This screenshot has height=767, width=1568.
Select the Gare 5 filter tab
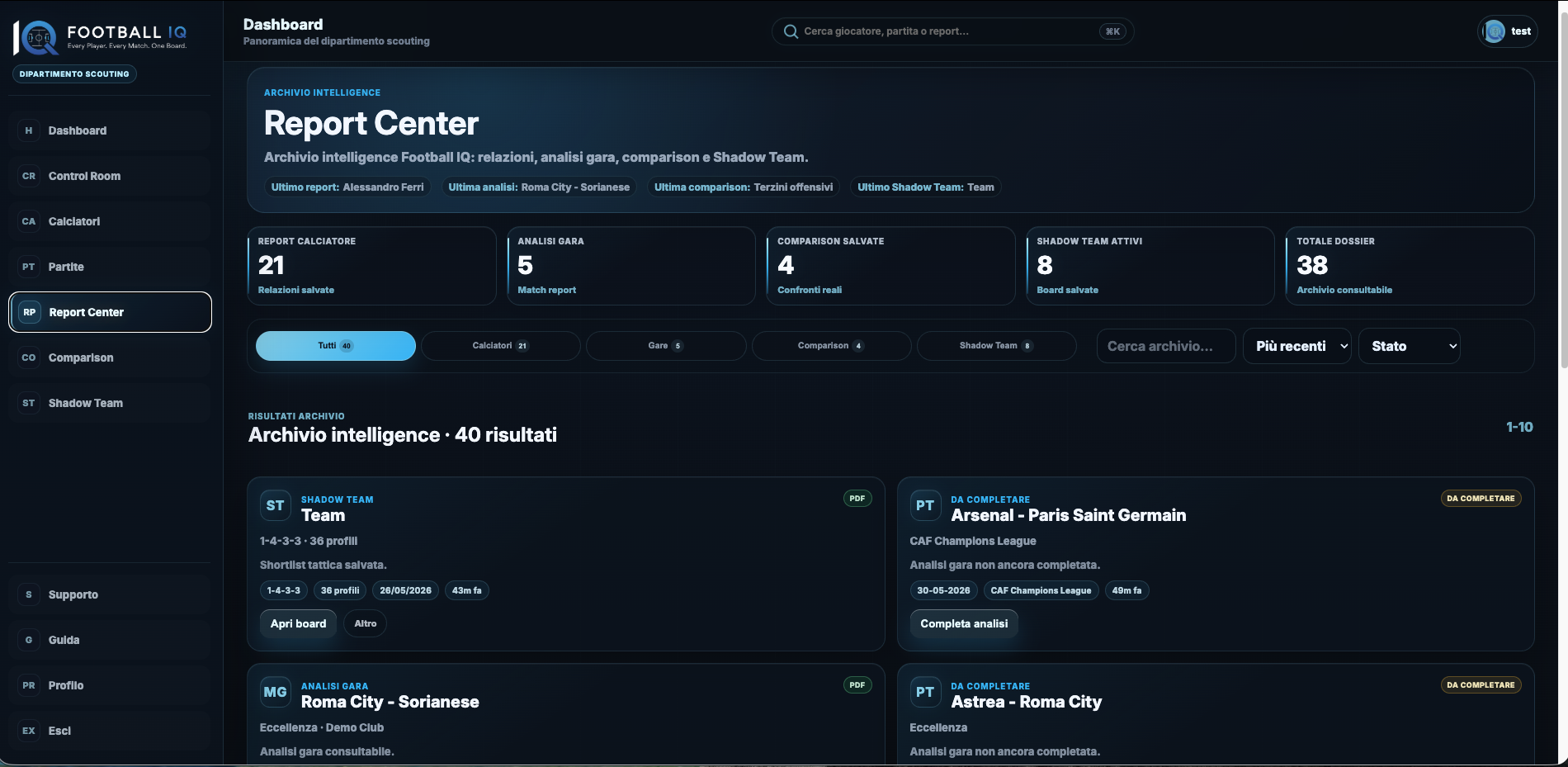click(x=666, y=346)
